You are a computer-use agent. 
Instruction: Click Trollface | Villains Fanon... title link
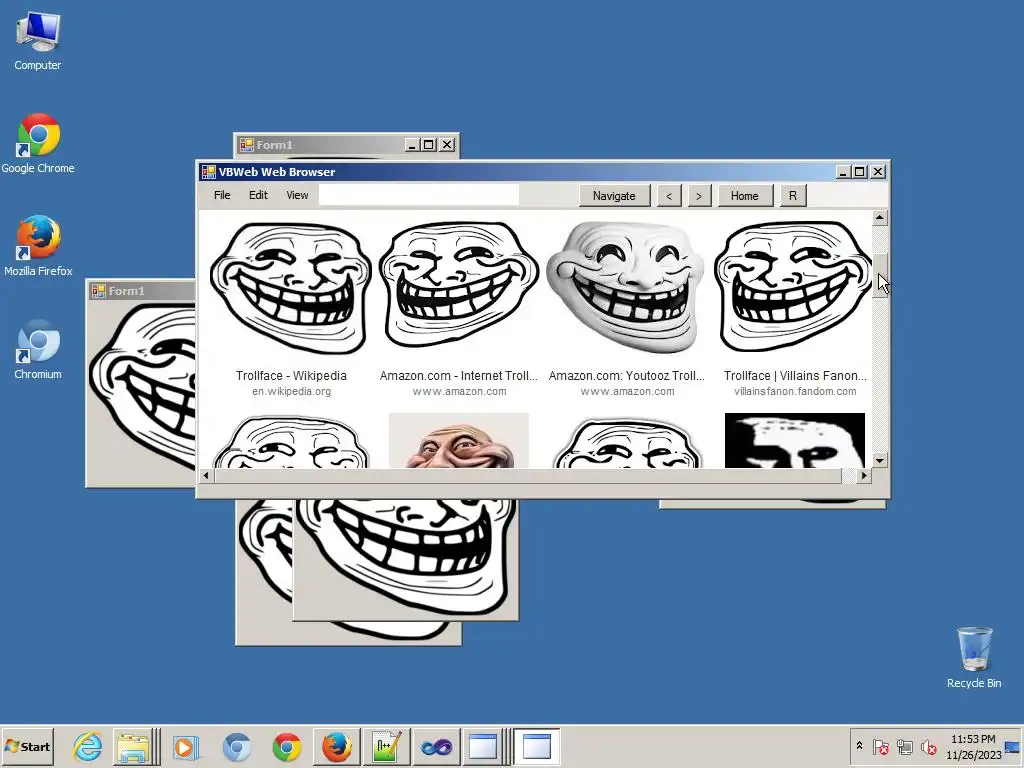coord(795,376)
